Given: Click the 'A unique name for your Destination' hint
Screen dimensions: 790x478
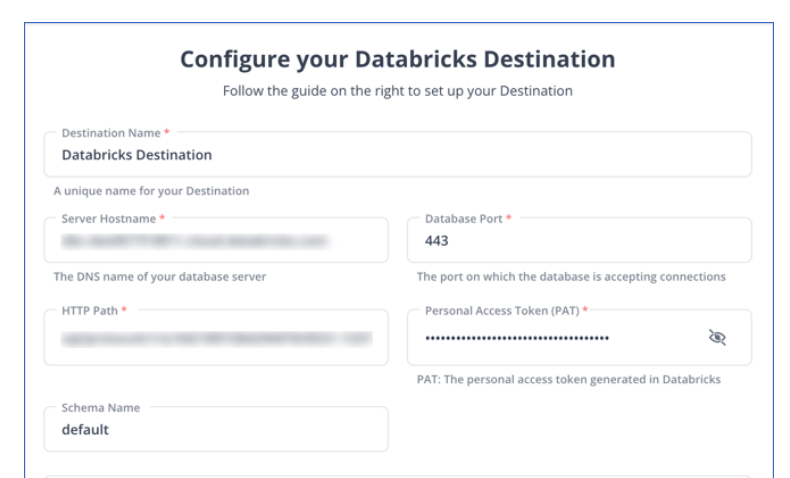Looking at the screenshot, I should click(152, 191).
